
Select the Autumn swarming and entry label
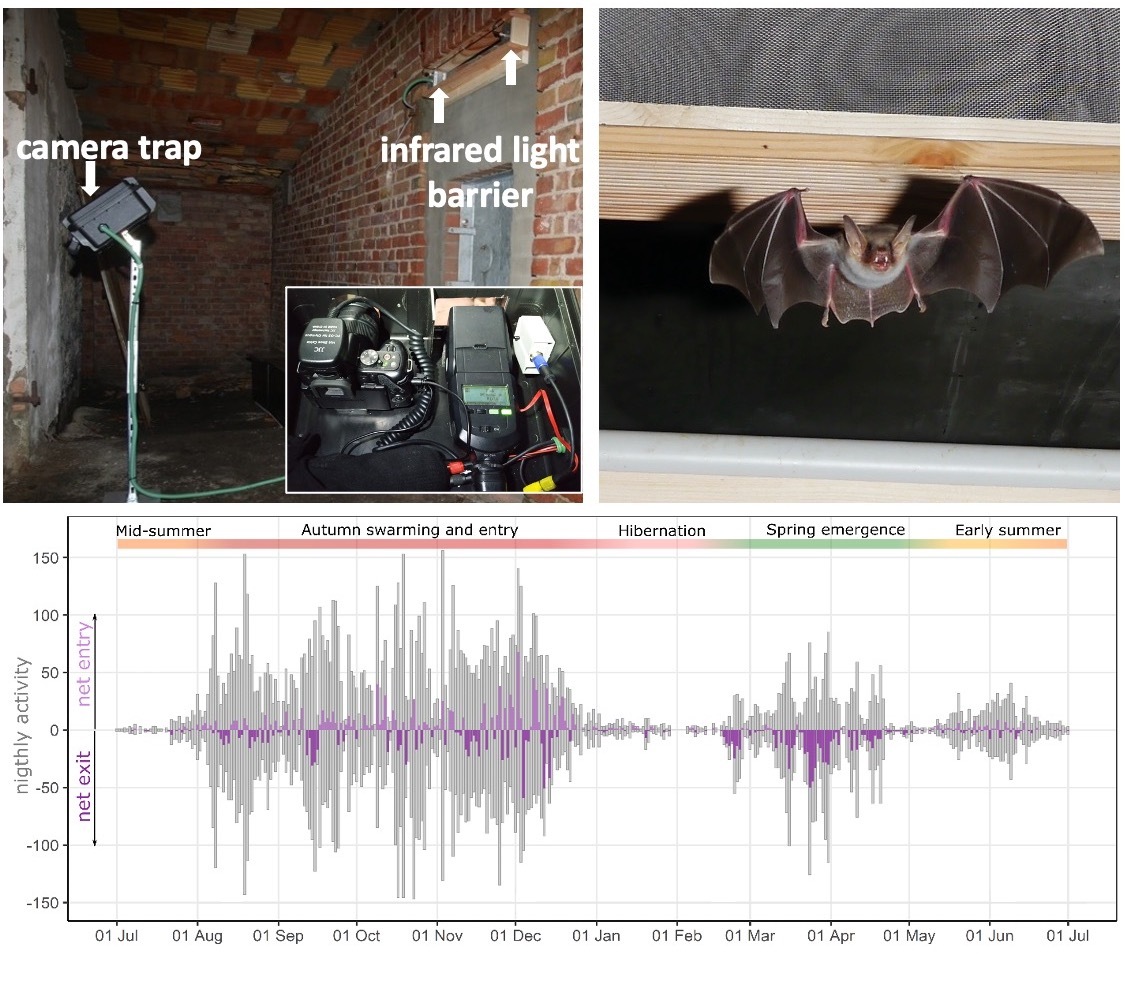tap(410, 530)
